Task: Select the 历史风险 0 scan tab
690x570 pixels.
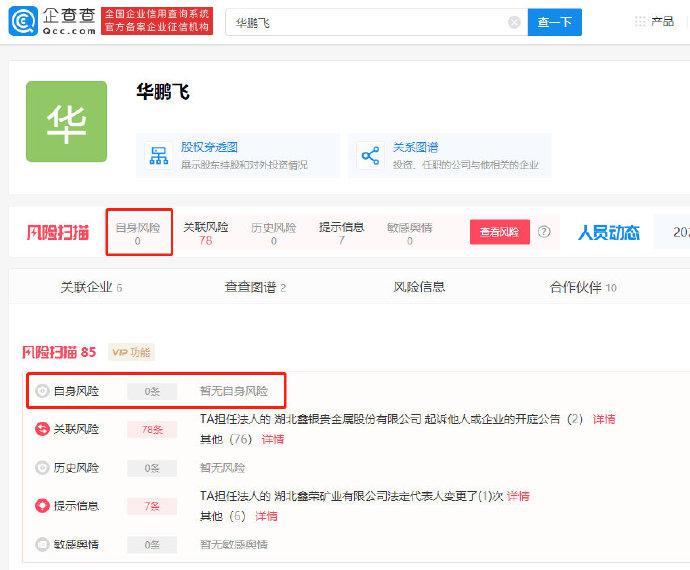Action: click(273, 233)
